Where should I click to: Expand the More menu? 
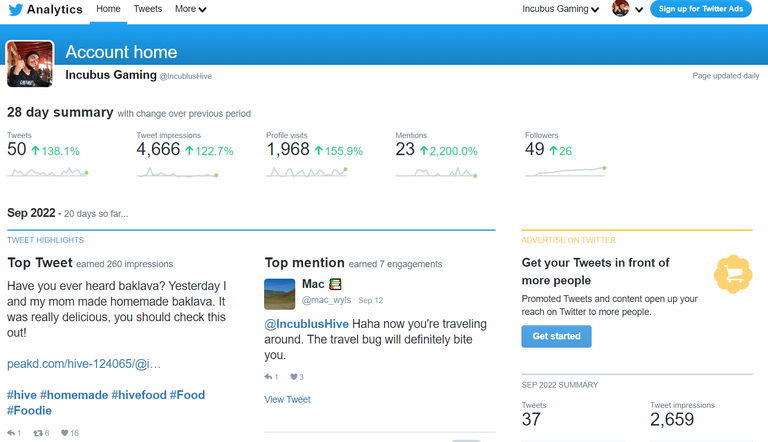(191, 9)
